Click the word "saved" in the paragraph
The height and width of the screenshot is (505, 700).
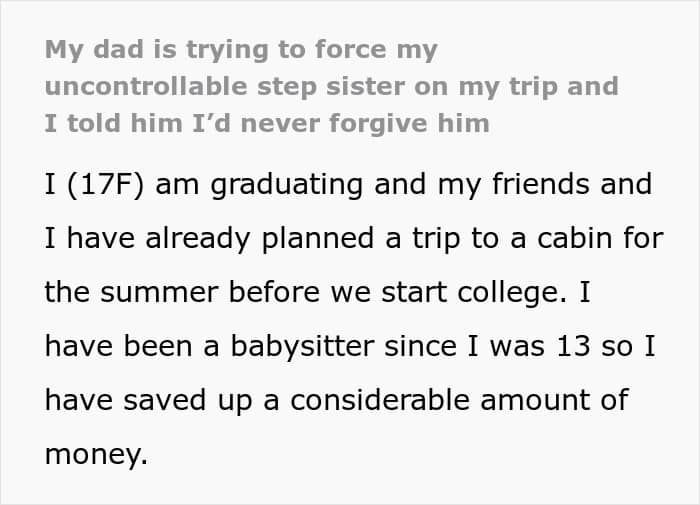coord(165,400)
